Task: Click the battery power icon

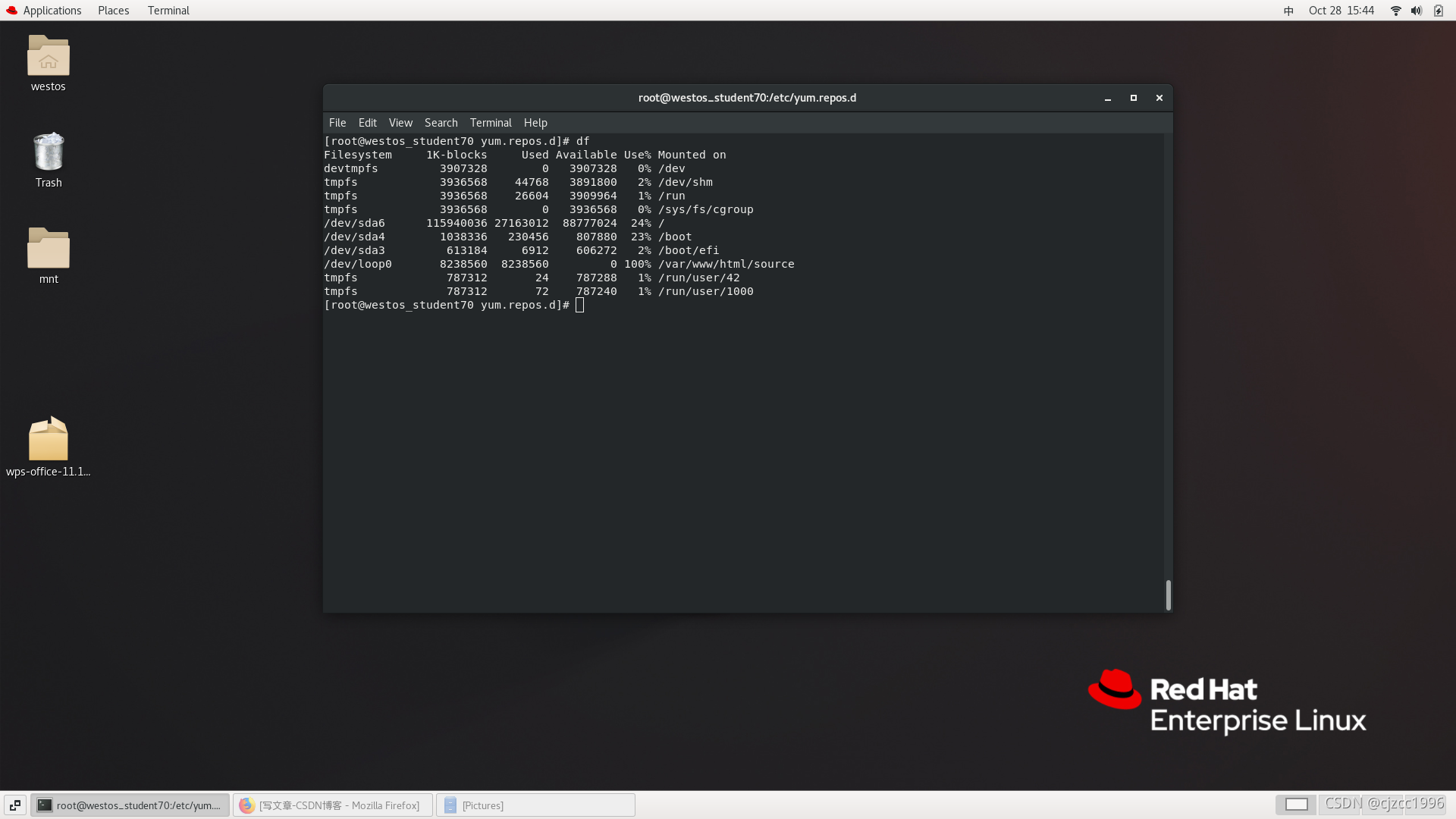Action: tap(1439, 11)
